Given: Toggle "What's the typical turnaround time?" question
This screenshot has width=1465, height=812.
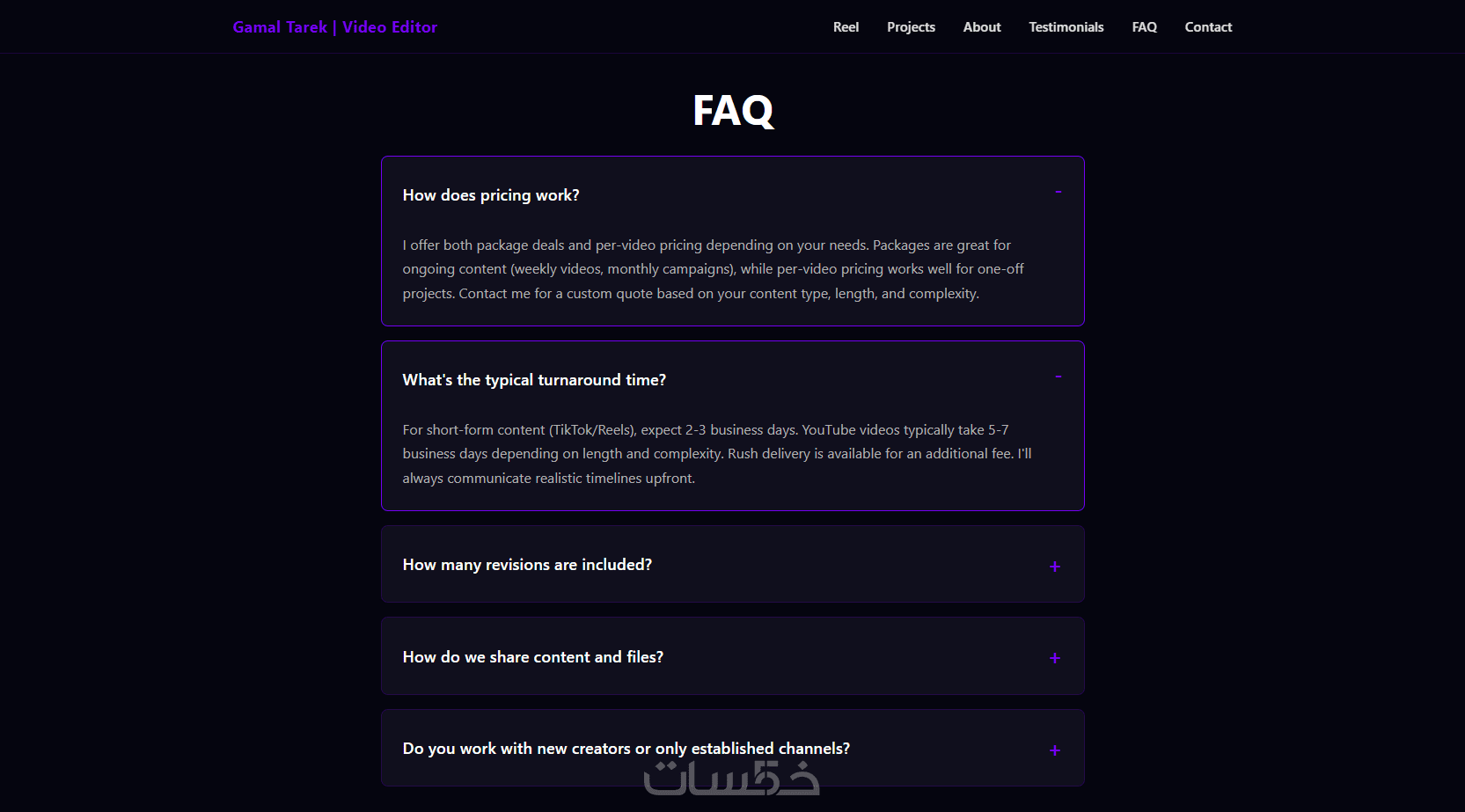Looking at the screenshot, I should click(534, 380).
